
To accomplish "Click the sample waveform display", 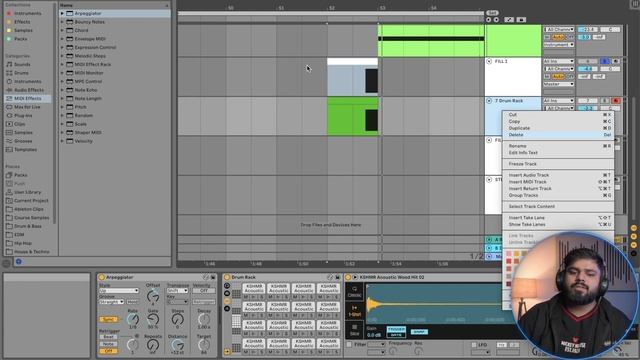I will [x=437, y=304].
